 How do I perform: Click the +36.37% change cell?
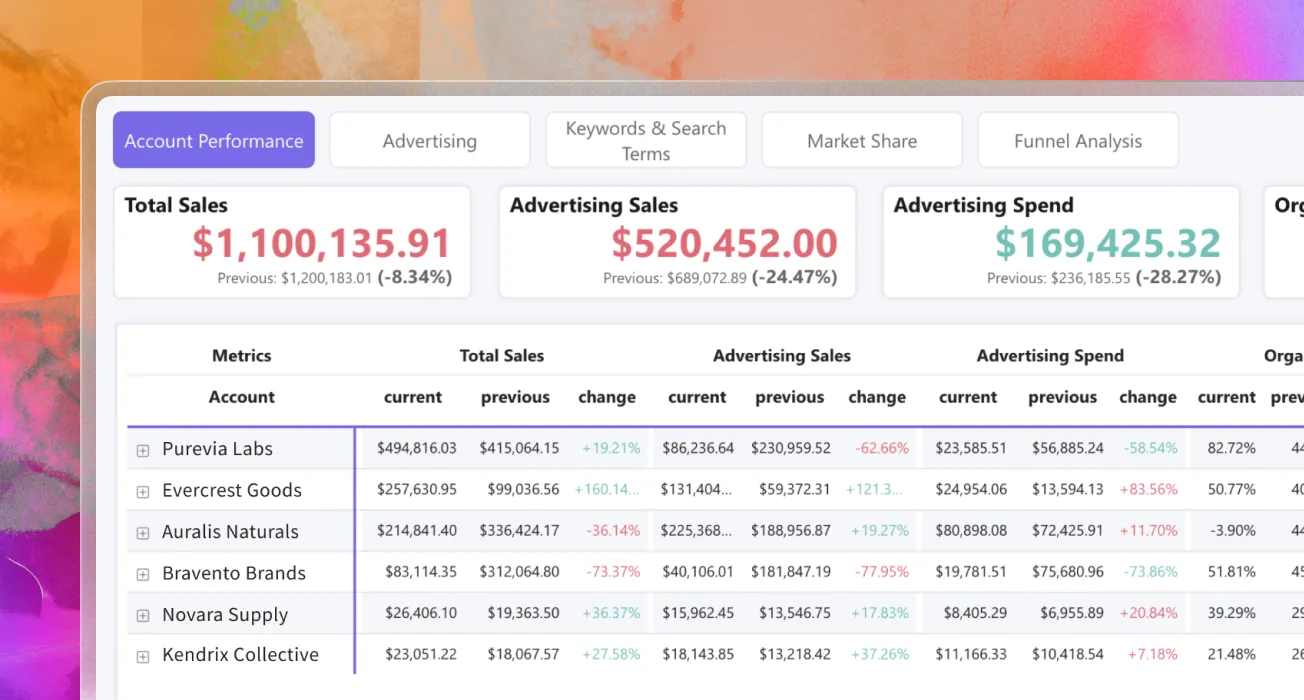pyautogui.click(x=611, y=614)
